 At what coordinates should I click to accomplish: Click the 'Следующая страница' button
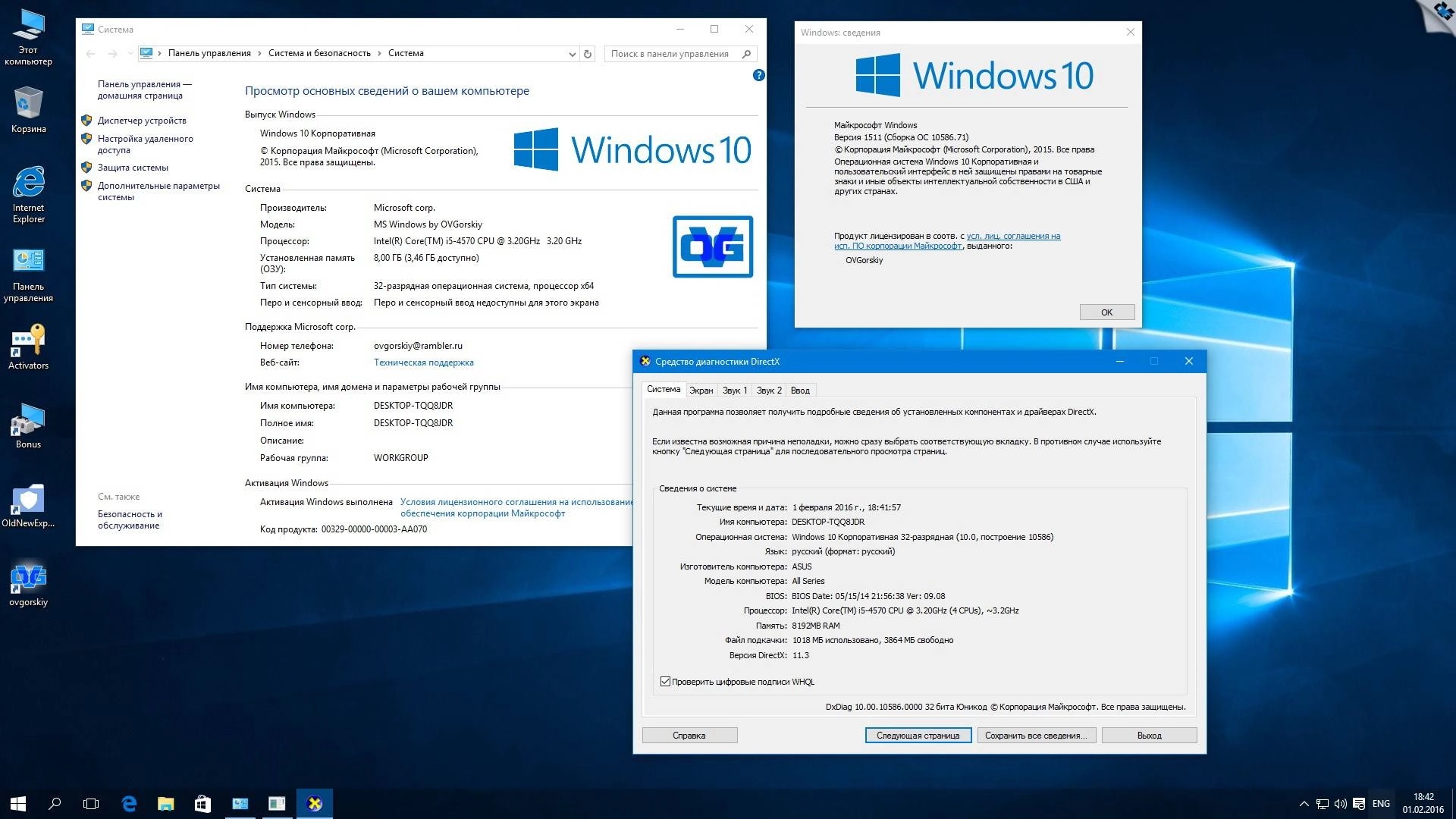click(918, 735)
